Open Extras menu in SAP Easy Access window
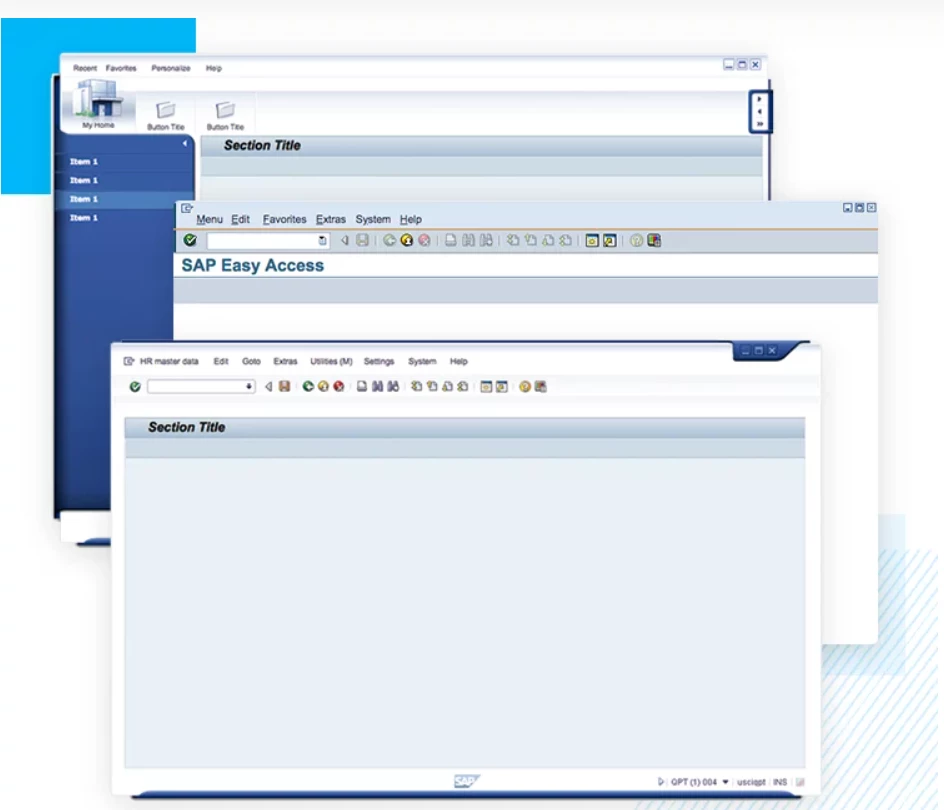The height and width of the screenshot is (810, 944). [331, 219]
